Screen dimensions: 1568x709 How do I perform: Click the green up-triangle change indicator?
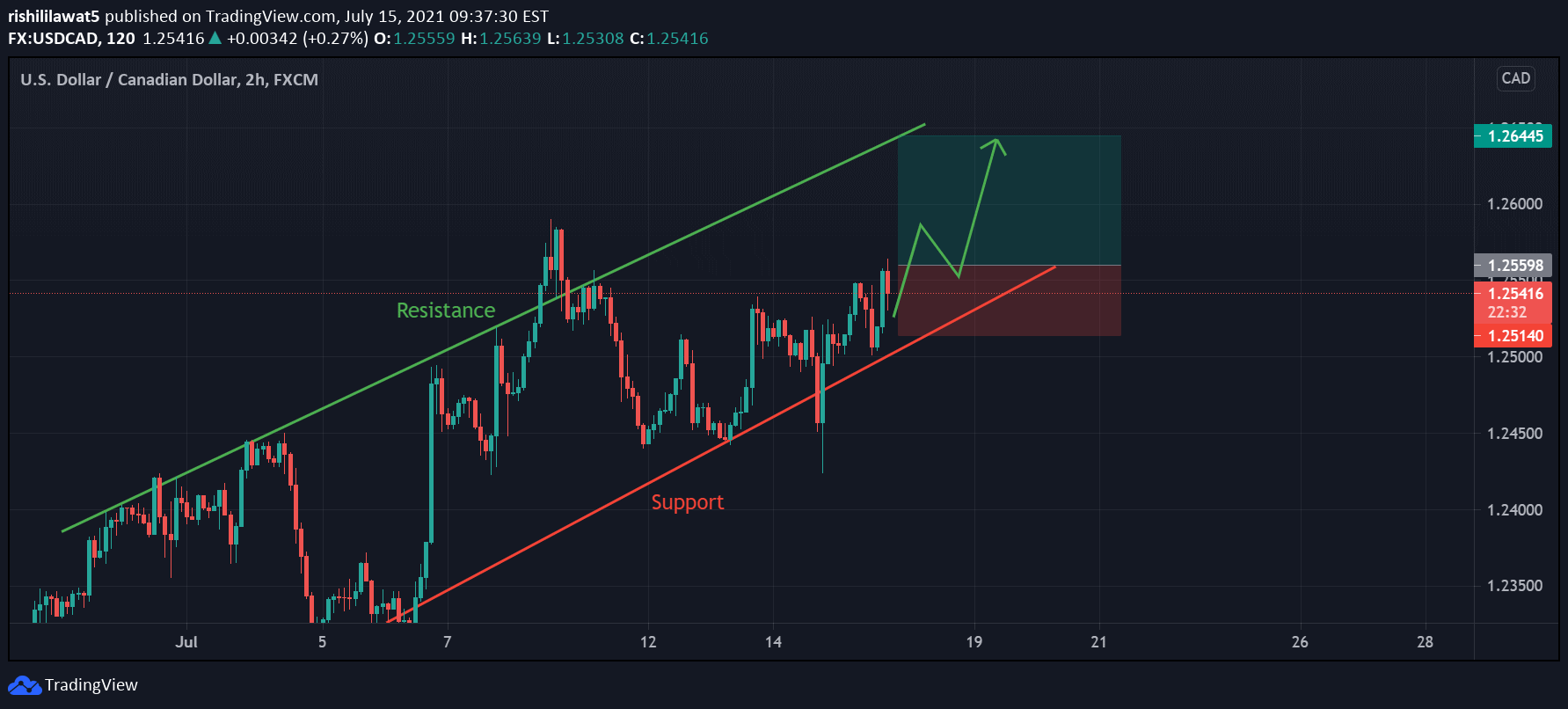[x=215, y=38]
